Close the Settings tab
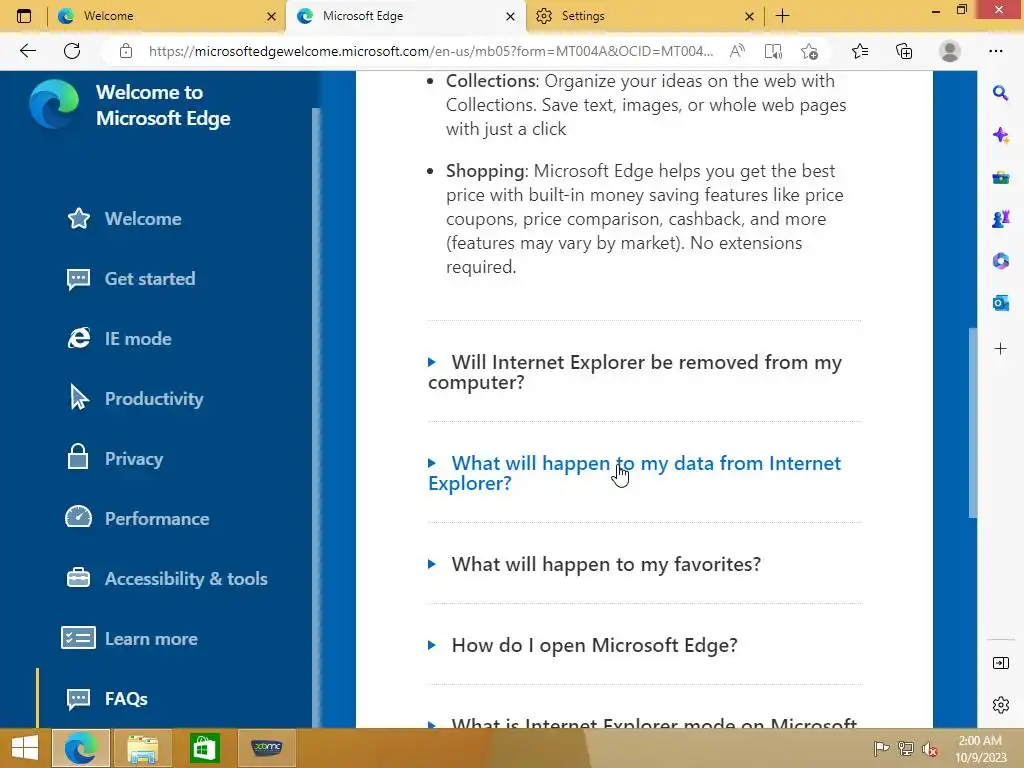 pos(750,16)
